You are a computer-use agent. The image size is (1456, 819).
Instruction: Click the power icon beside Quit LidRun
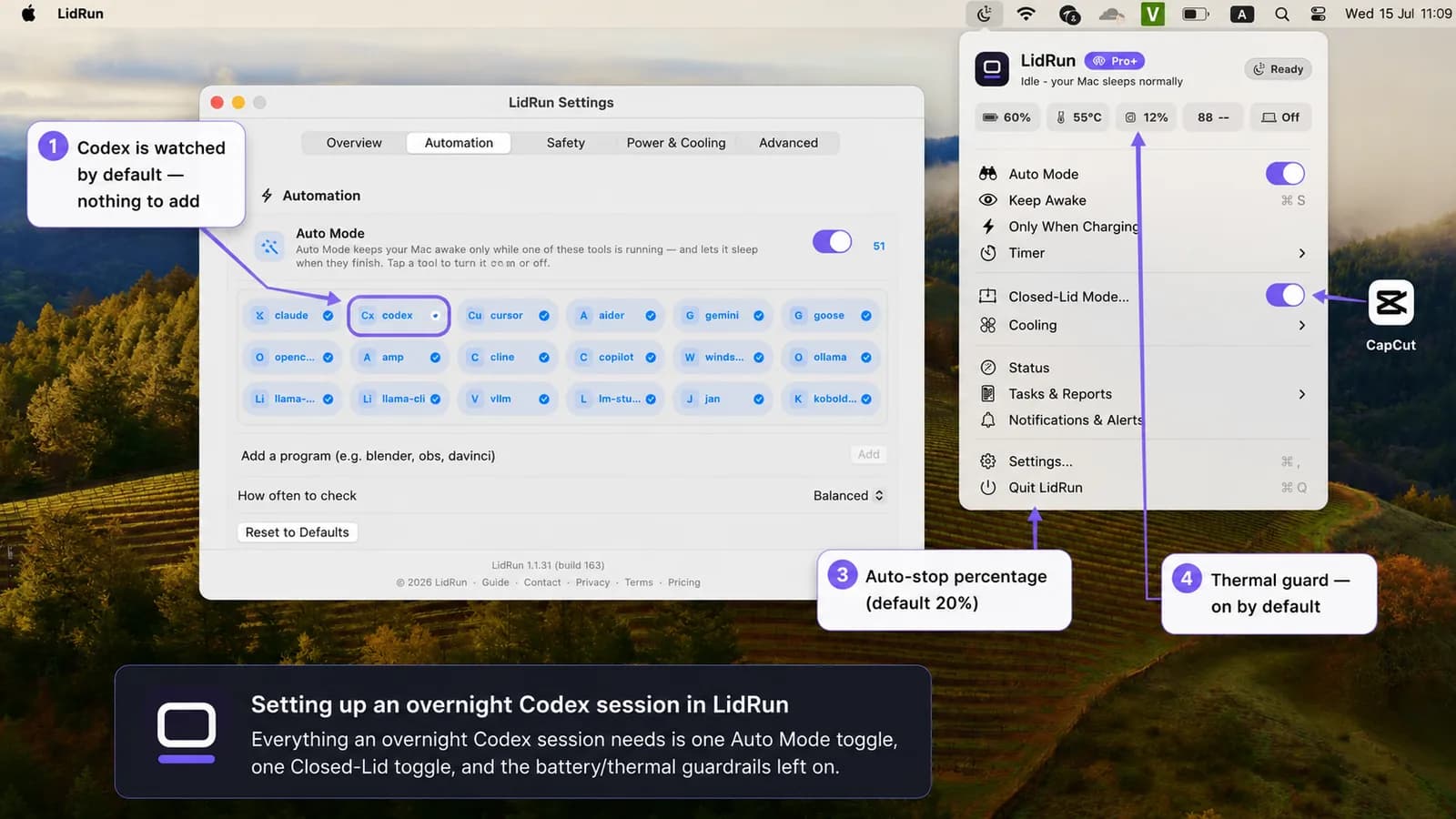coord(987,488)
